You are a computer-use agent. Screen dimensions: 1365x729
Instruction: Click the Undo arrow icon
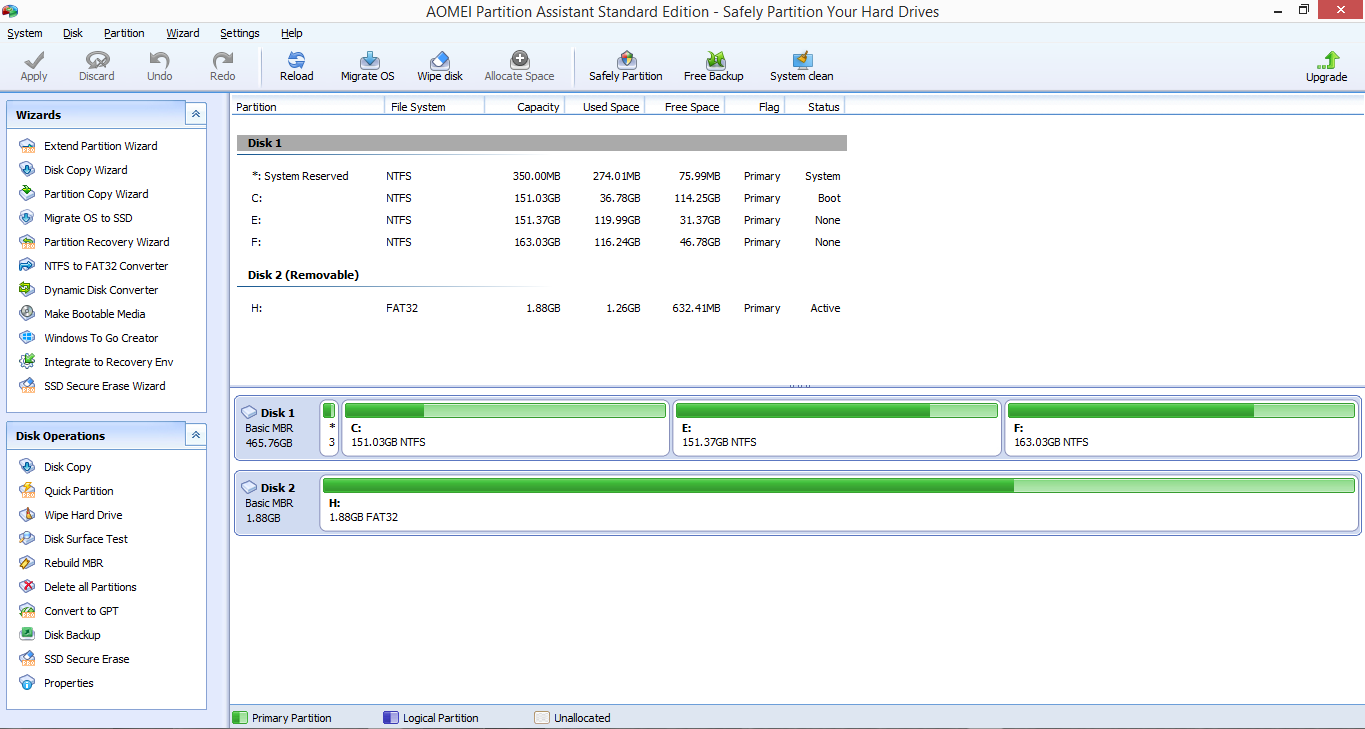coord(159,60)
